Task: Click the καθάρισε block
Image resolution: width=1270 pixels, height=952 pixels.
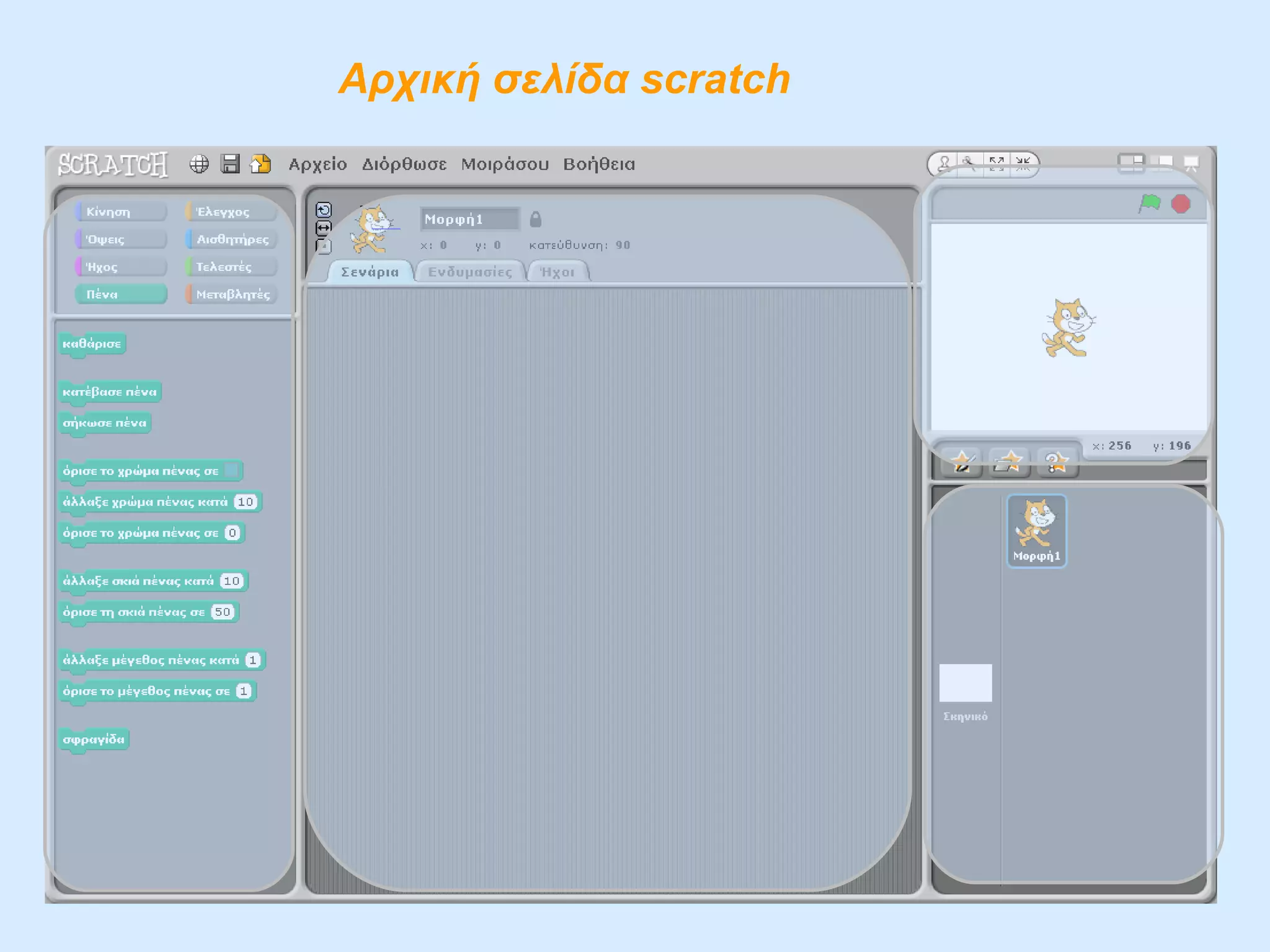Action: (x=92, y=344)
